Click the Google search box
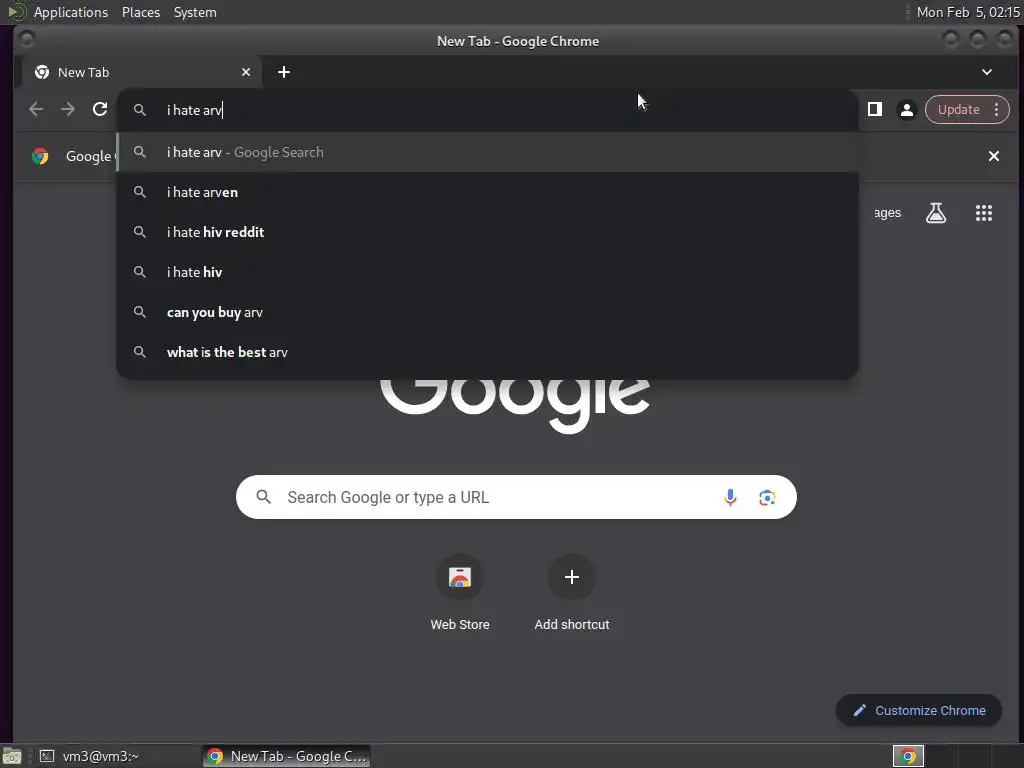The width and height of the screenshot is (1024, 768). (516, 497)
